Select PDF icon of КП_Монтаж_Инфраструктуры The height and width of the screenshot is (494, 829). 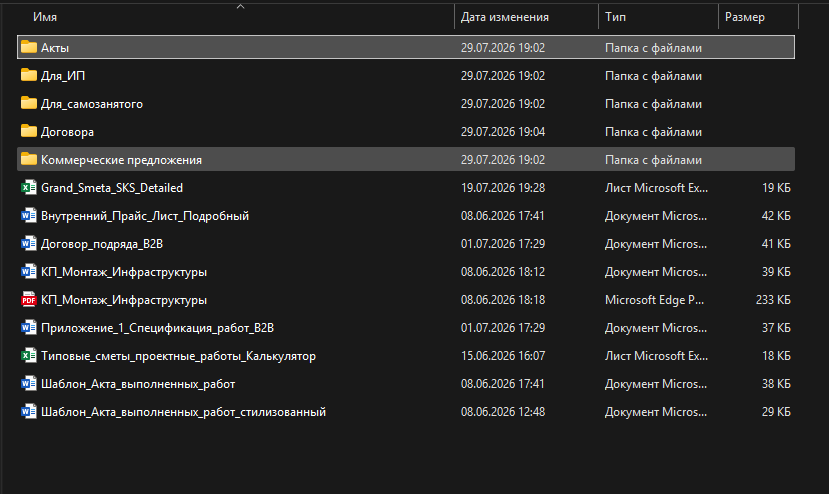(29, 299)
